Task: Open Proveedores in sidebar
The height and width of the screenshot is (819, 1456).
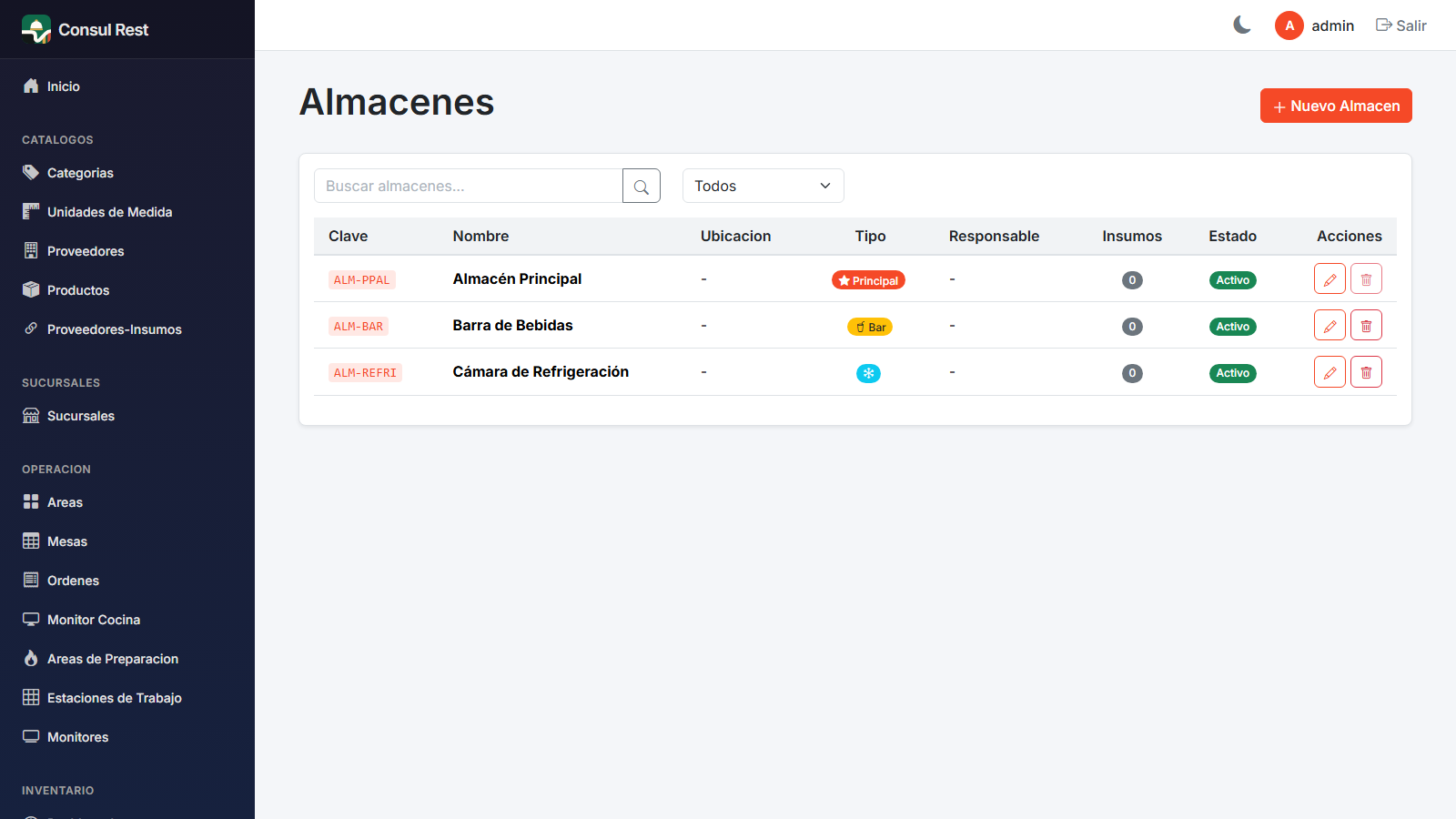Action: point(127,251)
